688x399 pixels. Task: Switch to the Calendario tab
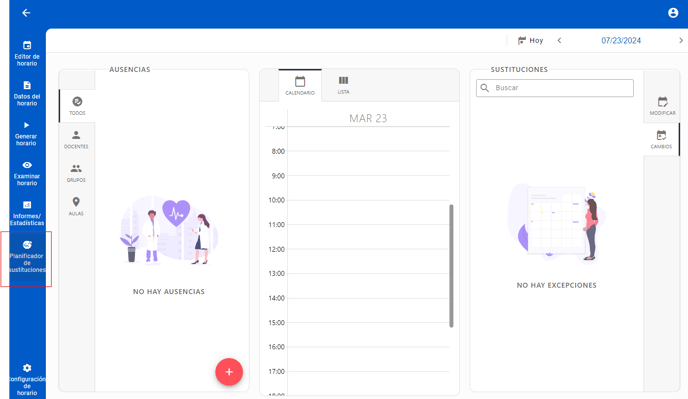[300, 86]
